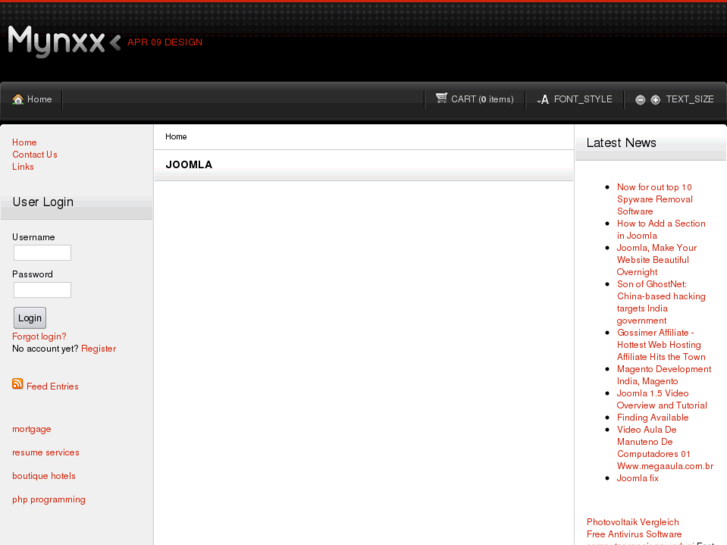Open Gossimer Affiliate news link
The width and height of the screenshot is (727, 545).
point(661,345)
